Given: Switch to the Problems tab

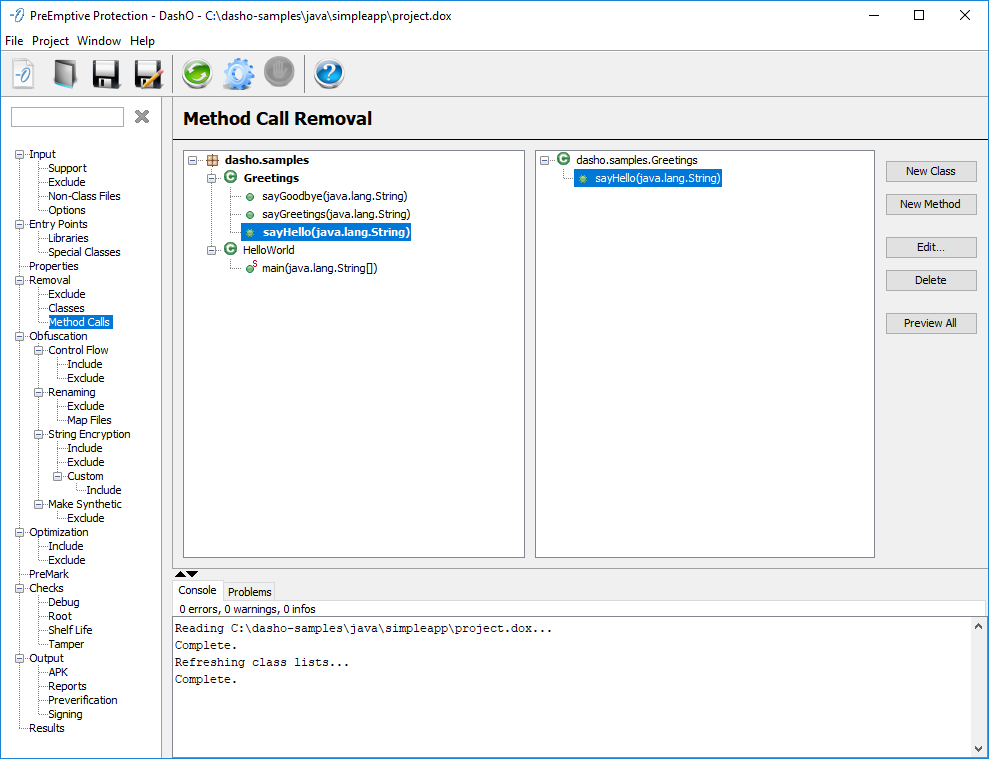Looking at the screenshot, I should [x=249, y=592].
